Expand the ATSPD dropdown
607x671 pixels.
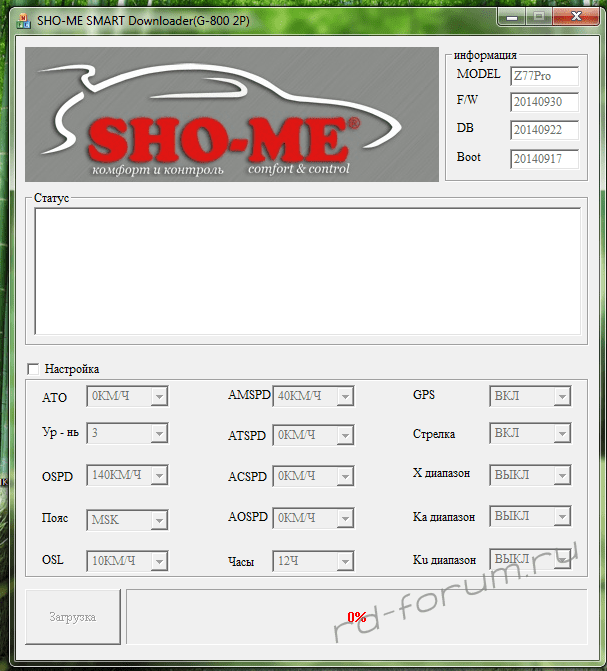pyautogui.click(x=313, y=435)
